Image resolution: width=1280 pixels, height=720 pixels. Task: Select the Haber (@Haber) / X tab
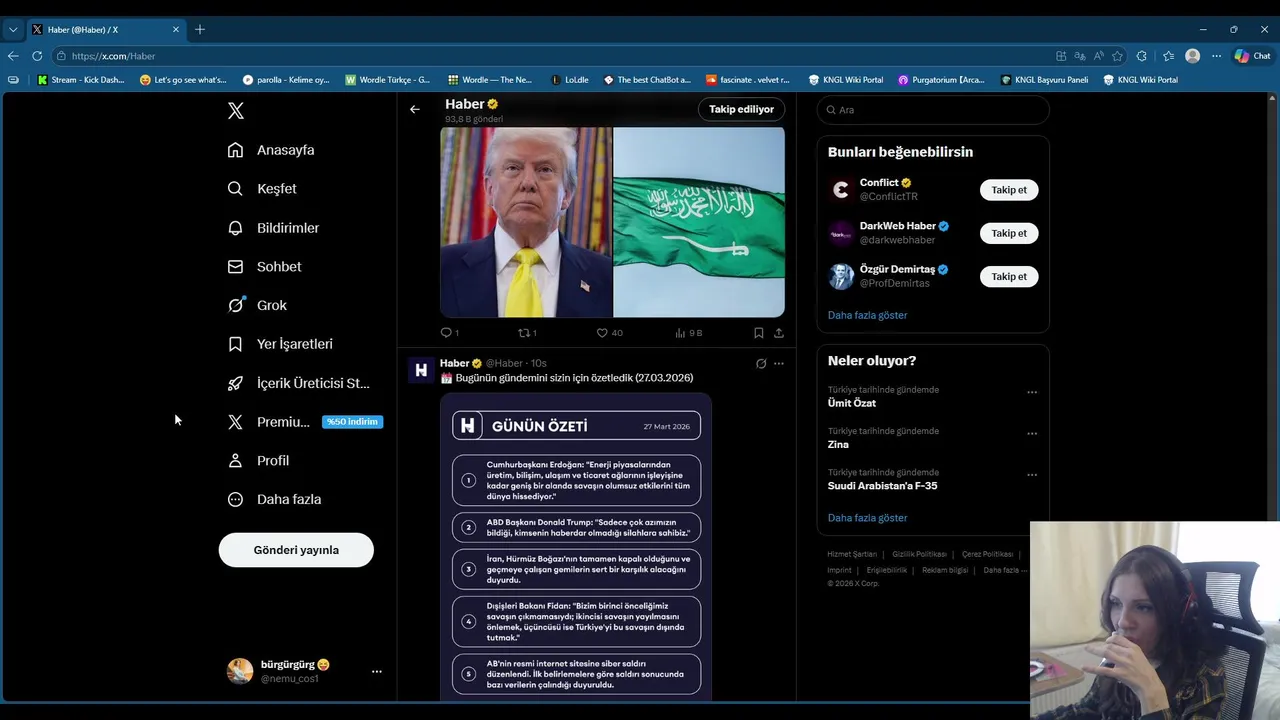106,30
